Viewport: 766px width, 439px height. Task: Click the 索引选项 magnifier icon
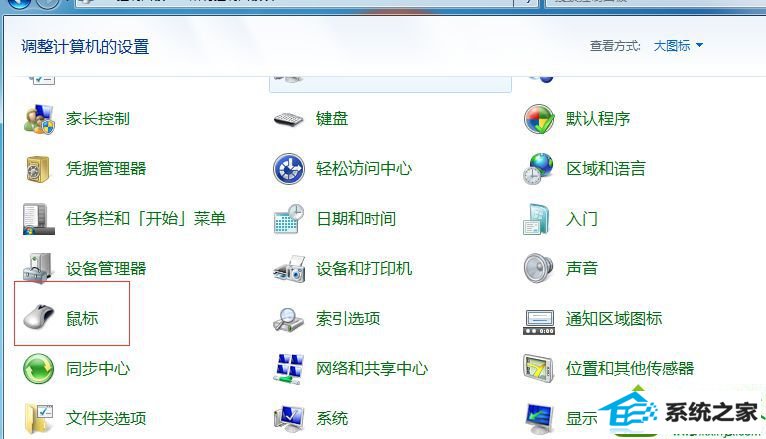tap(289, 320)
